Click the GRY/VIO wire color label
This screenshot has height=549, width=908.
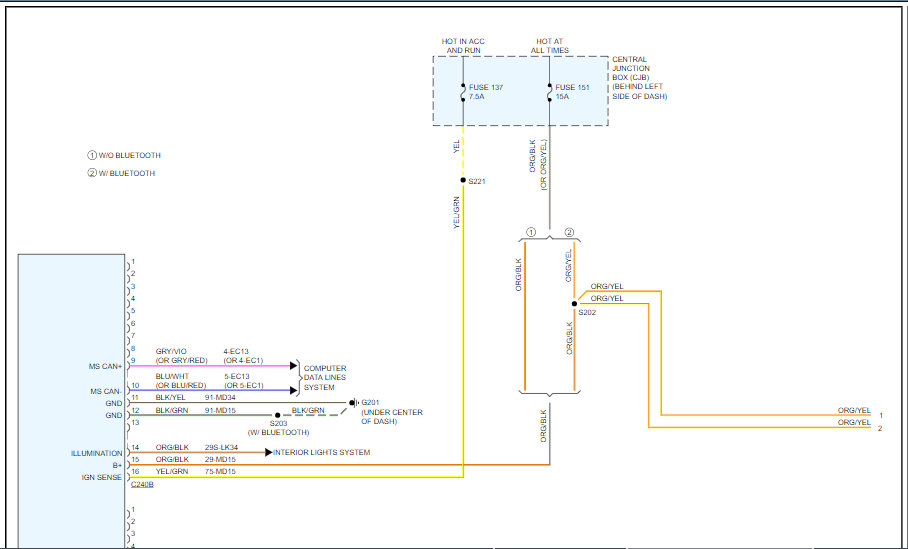click(171, 352)
